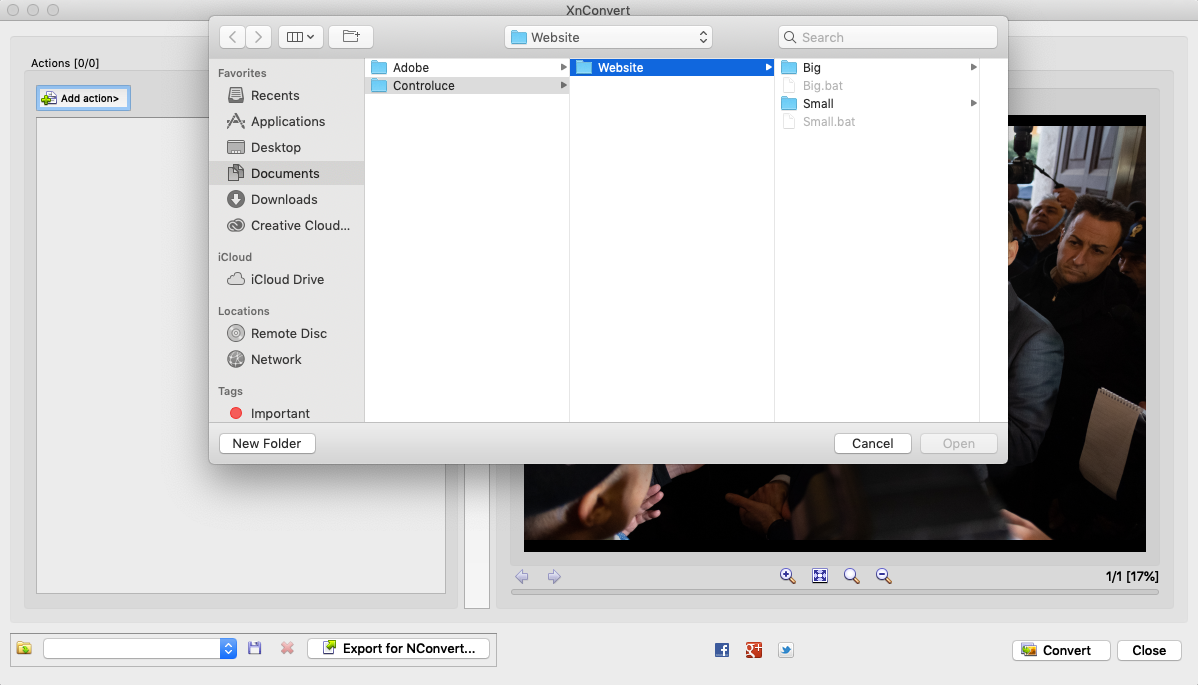Expand the presets combo box
The height and width of the screenshot is (685, 1198).
point(228,648)
